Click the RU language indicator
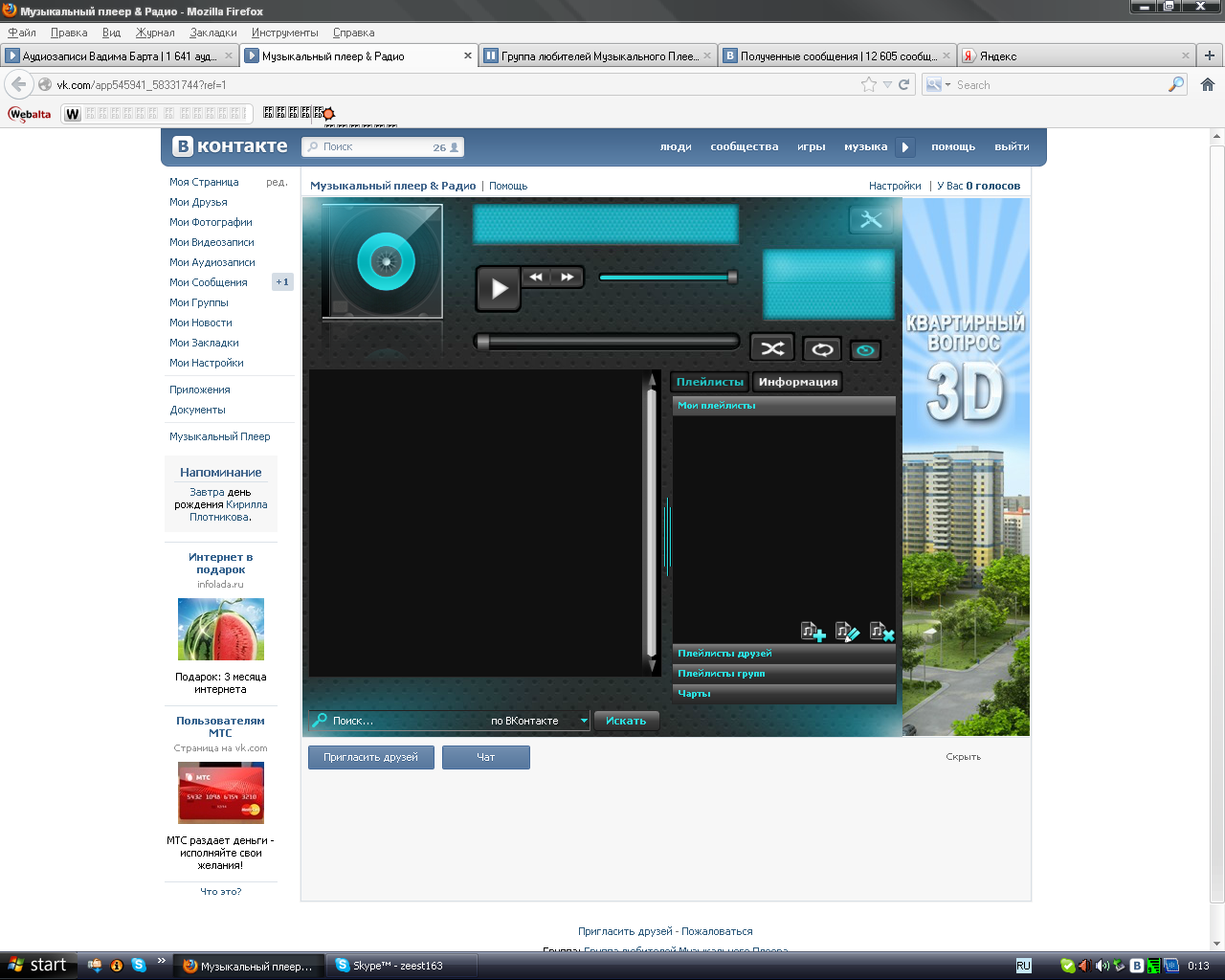1225x980 pixels. 1023,966
